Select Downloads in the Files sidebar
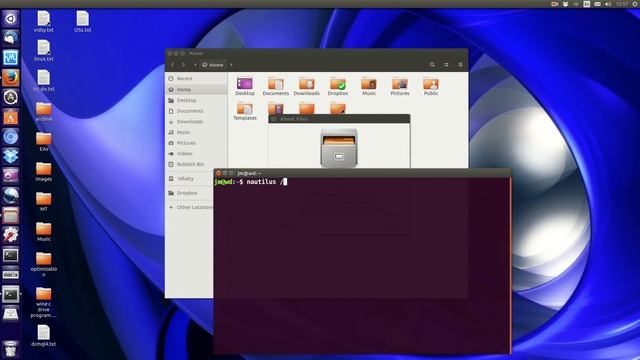The image size is (640, 360). (x=196, y=122)
